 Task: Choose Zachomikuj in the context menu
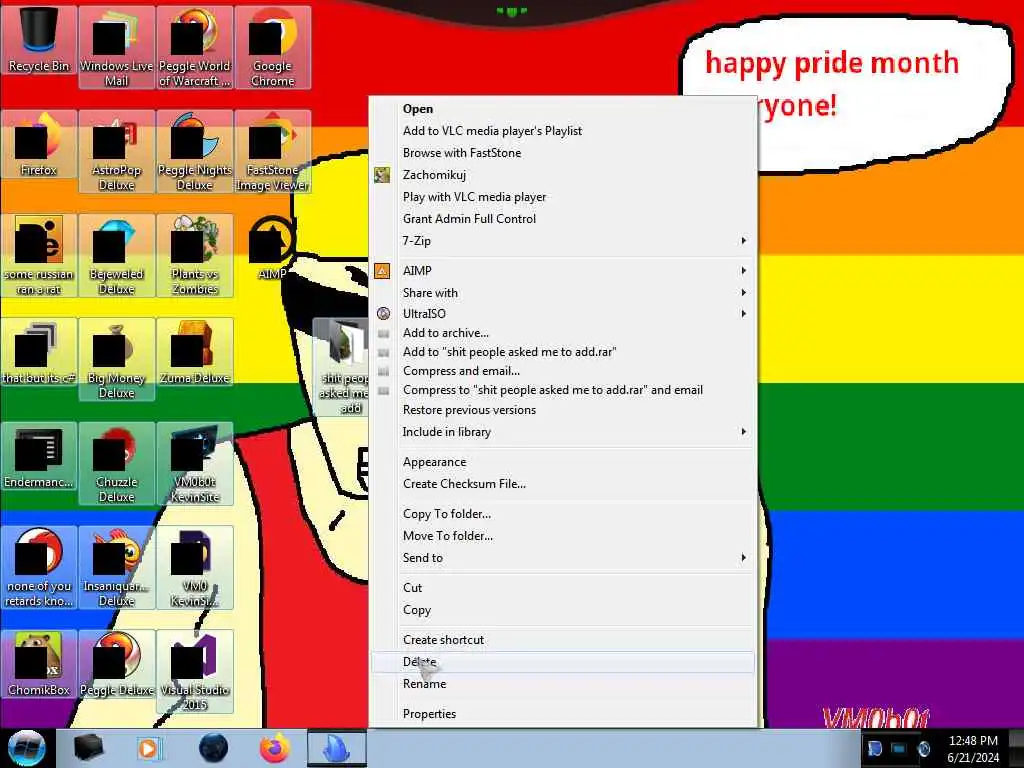[563, 174]
